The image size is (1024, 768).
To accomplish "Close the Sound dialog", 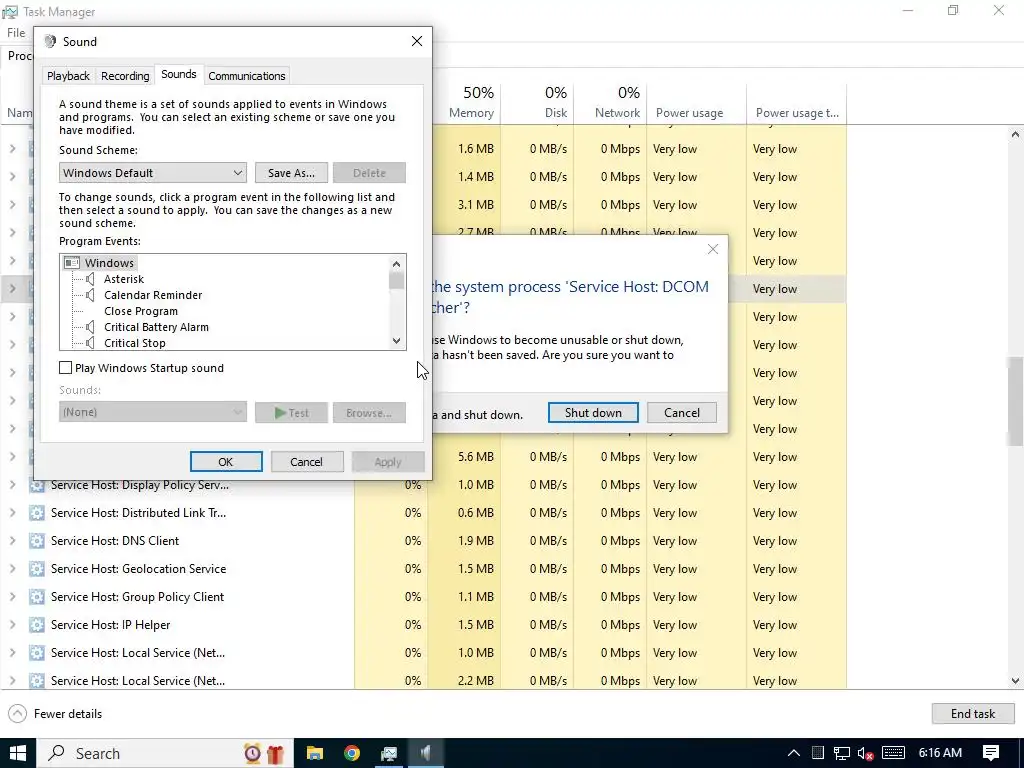I will pyautogui.click(x=417, y=41).
